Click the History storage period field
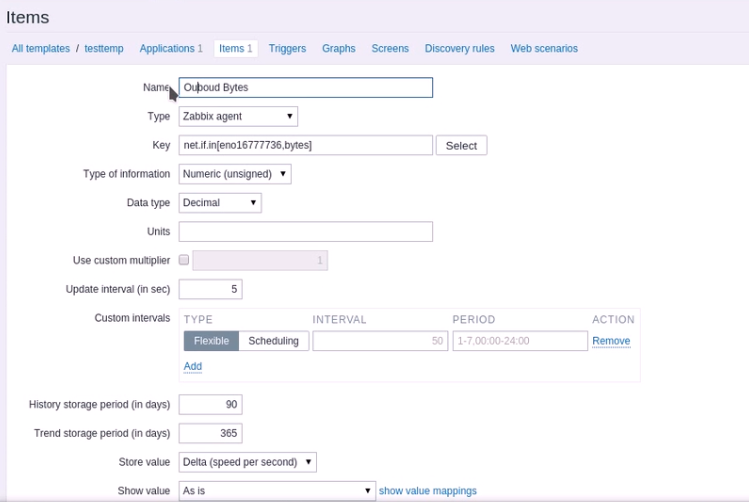 tap(211, 405)
